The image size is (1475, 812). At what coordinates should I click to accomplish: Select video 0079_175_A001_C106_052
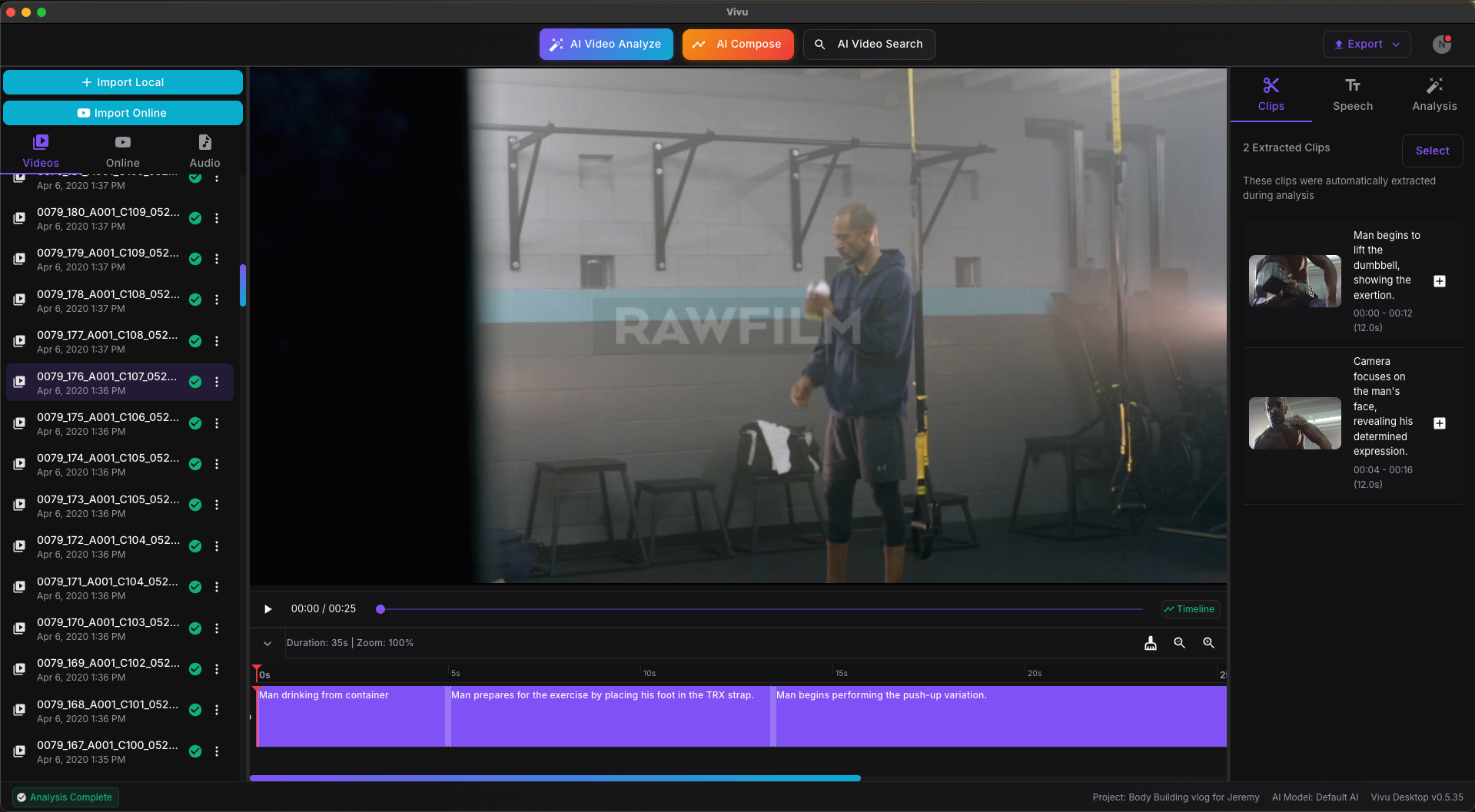coord(119,423)
